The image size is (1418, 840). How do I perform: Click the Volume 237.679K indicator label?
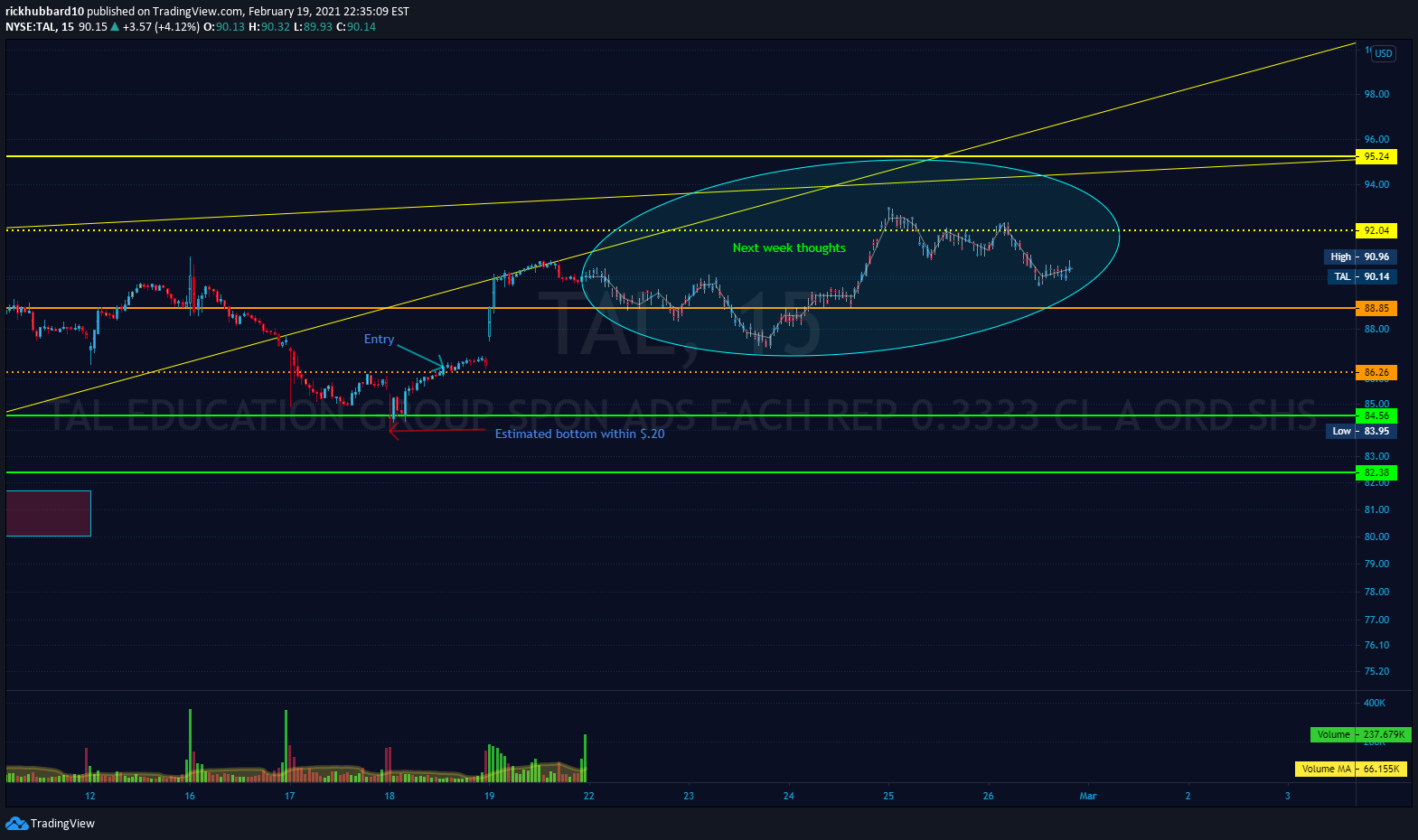(x=1359, y=734)
